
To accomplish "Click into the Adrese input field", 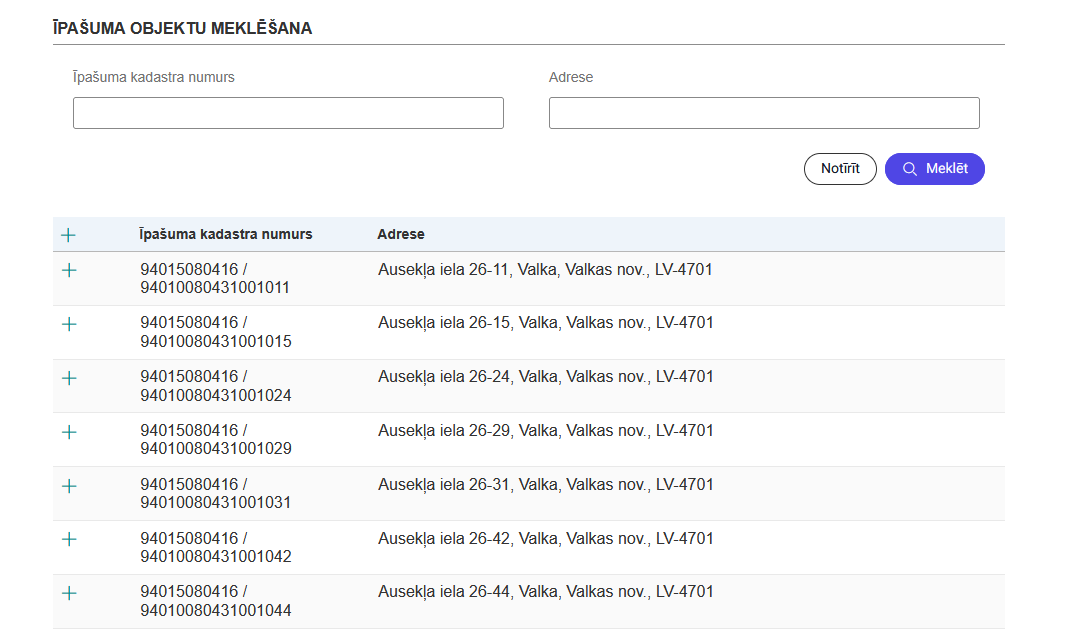I will coord(764,113).
